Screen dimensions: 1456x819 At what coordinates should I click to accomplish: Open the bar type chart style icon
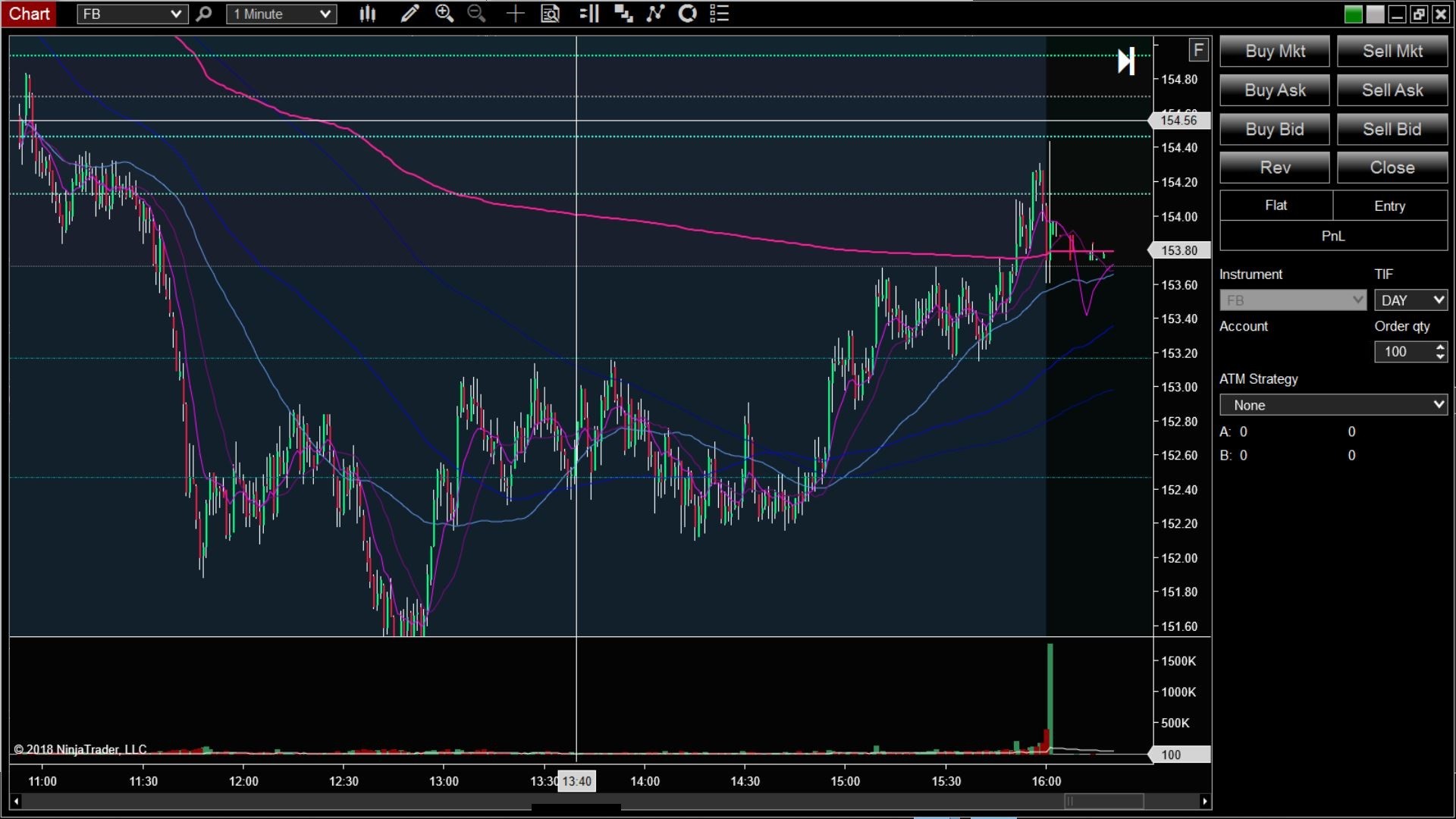368,14
